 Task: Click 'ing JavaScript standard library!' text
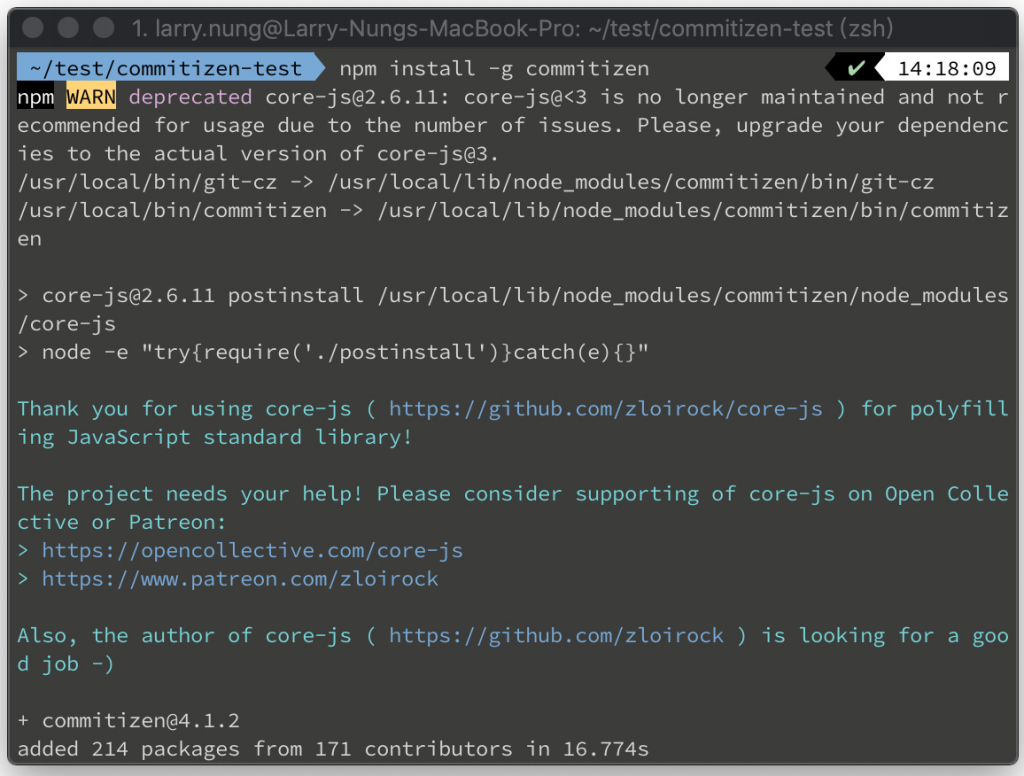point(215,437)
